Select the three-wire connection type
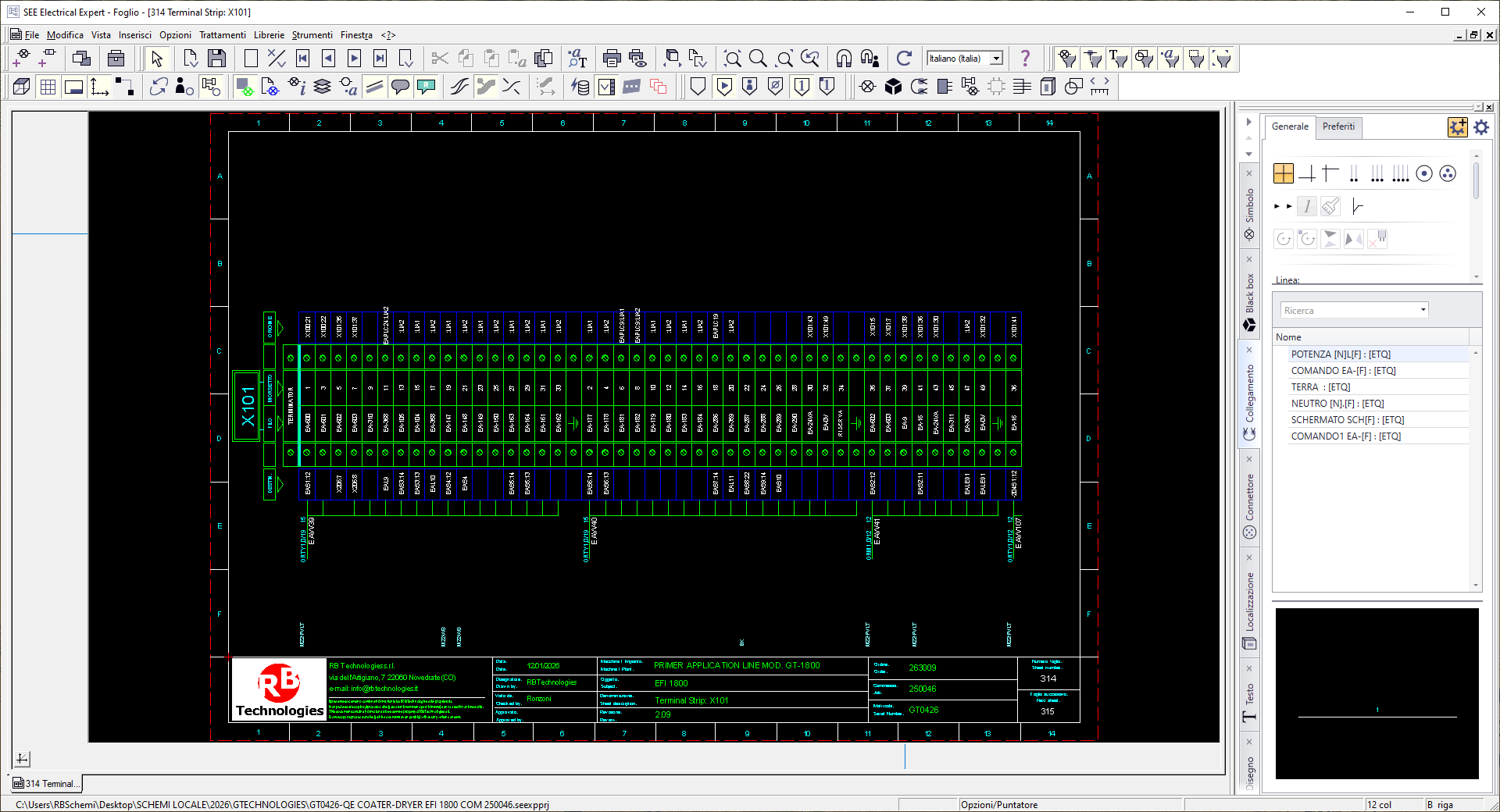This screenshot has height=812, width=1500. 1377,173
